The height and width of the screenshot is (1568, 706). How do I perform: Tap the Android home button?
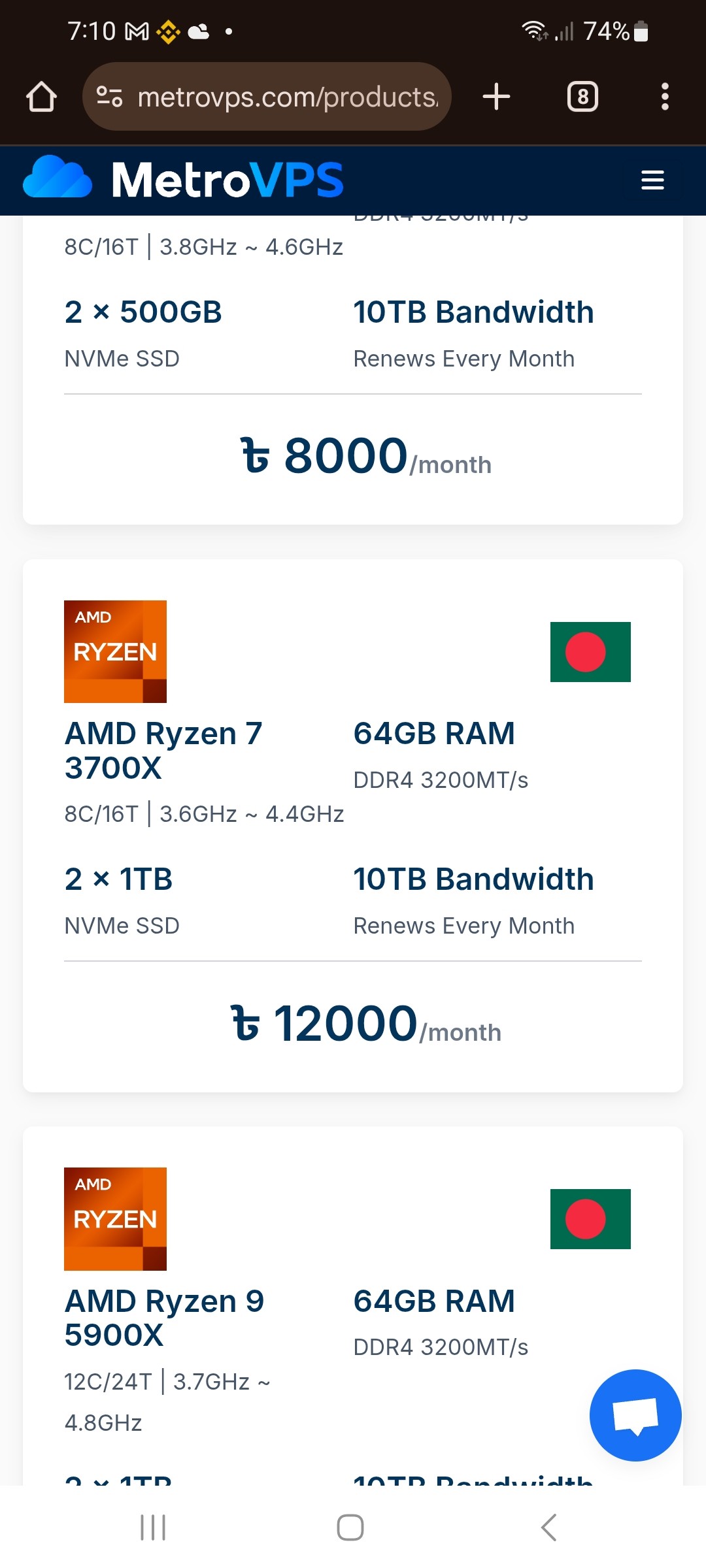click(350, 1527)
